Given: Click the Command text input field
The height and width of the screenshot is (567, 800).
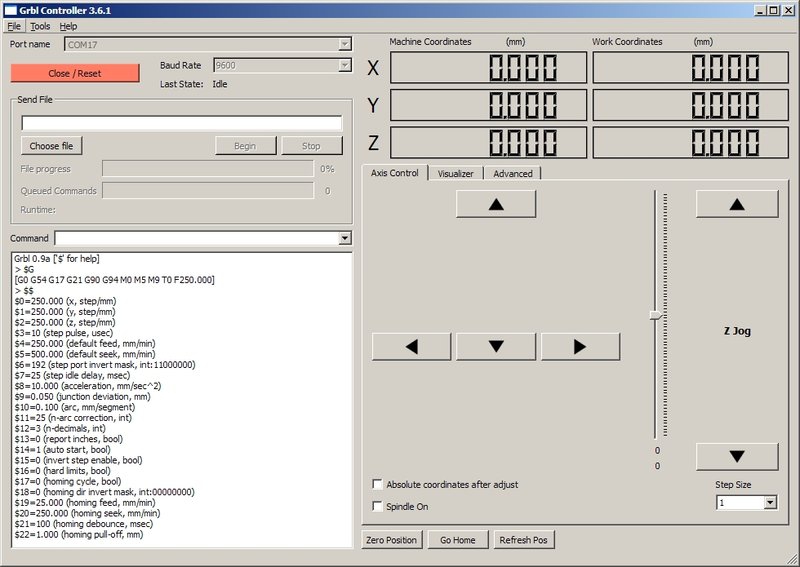Looking at the screenshot, I should point(197,238).
